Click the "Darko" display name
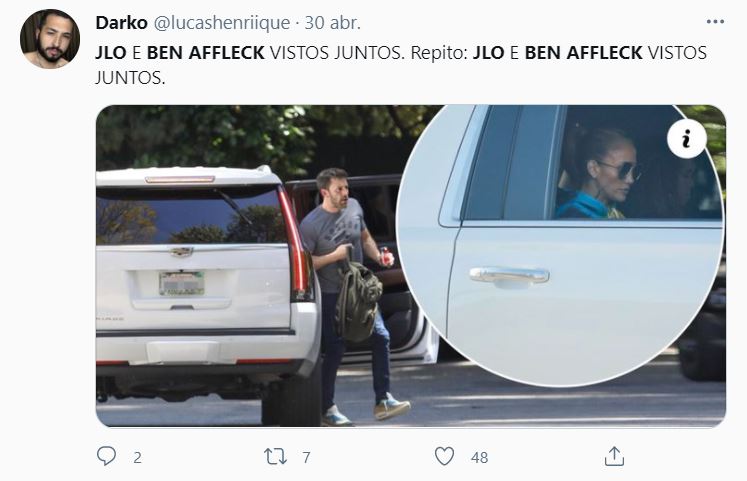 [121, 22]
